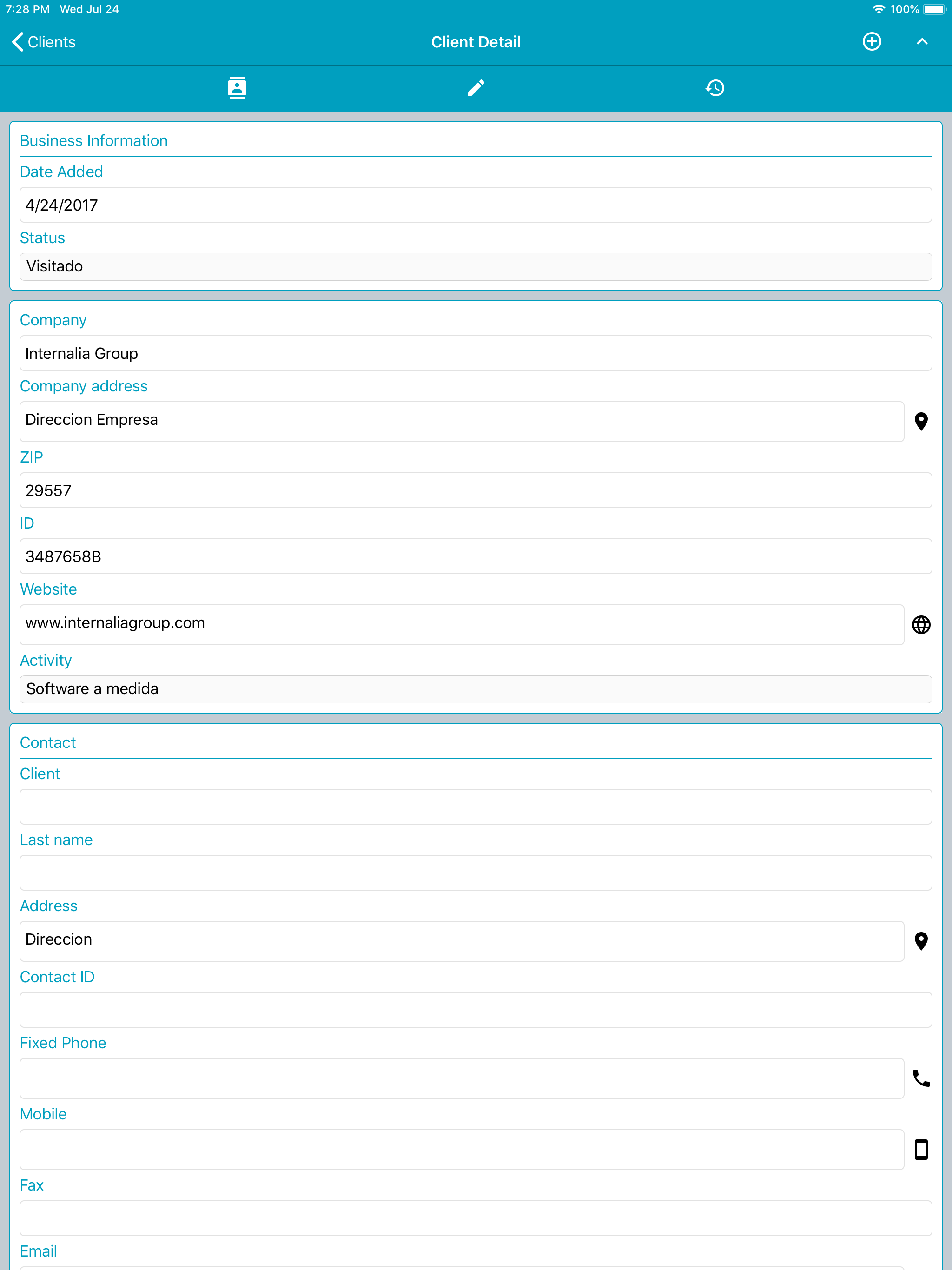Viewport: 952px width, 1270px height.
Task: Open map for contact Address pin
Action: [921, 941]
